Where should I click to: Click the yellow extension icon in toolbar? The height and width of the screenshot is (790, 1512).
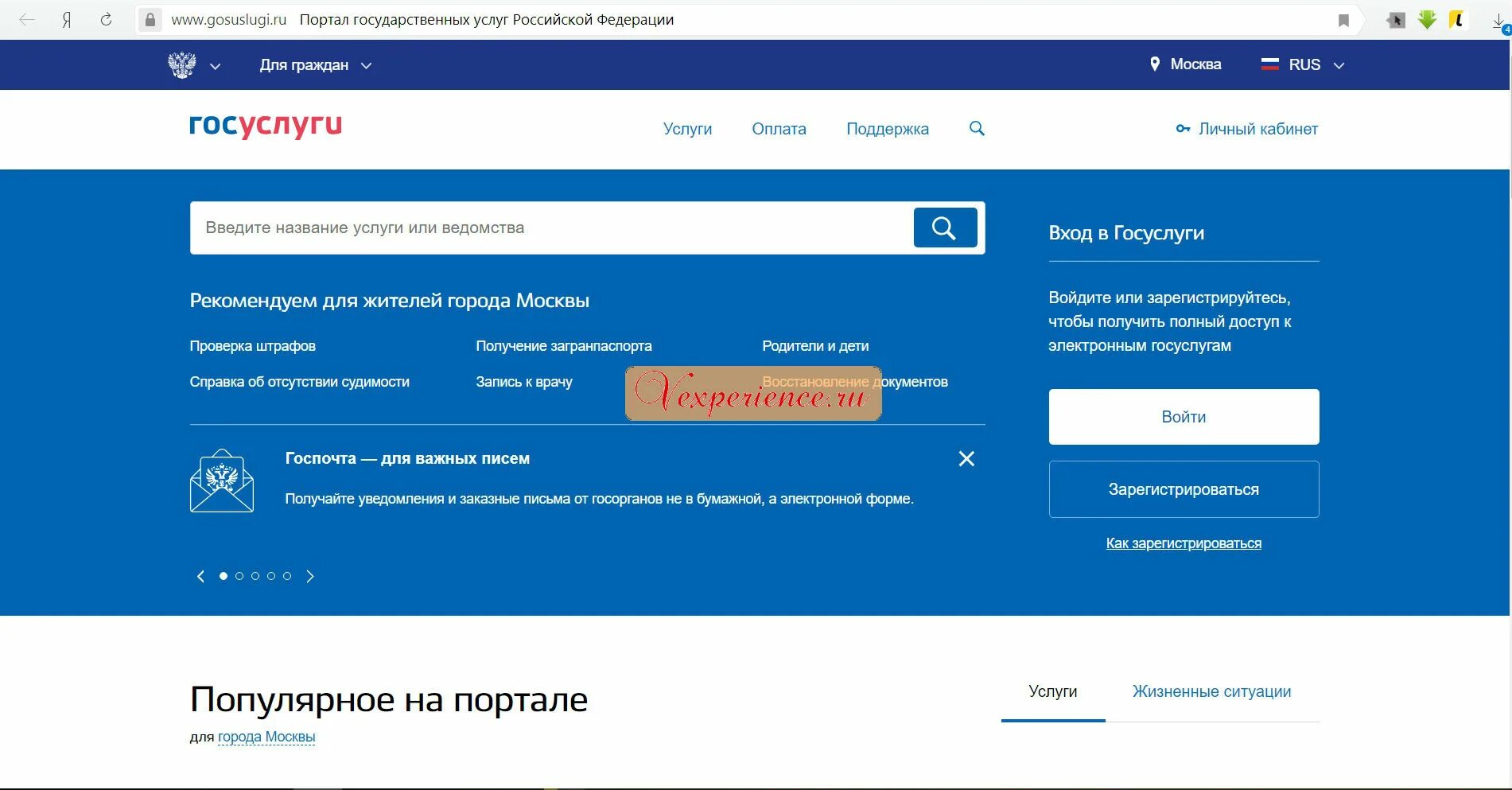1456,20
